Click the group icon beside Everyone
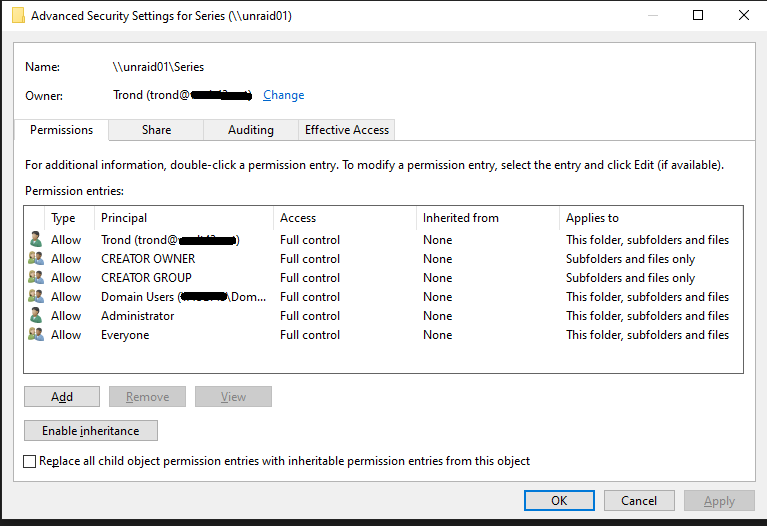Screen dimensions: 767x526 click(x=36, y=335)
